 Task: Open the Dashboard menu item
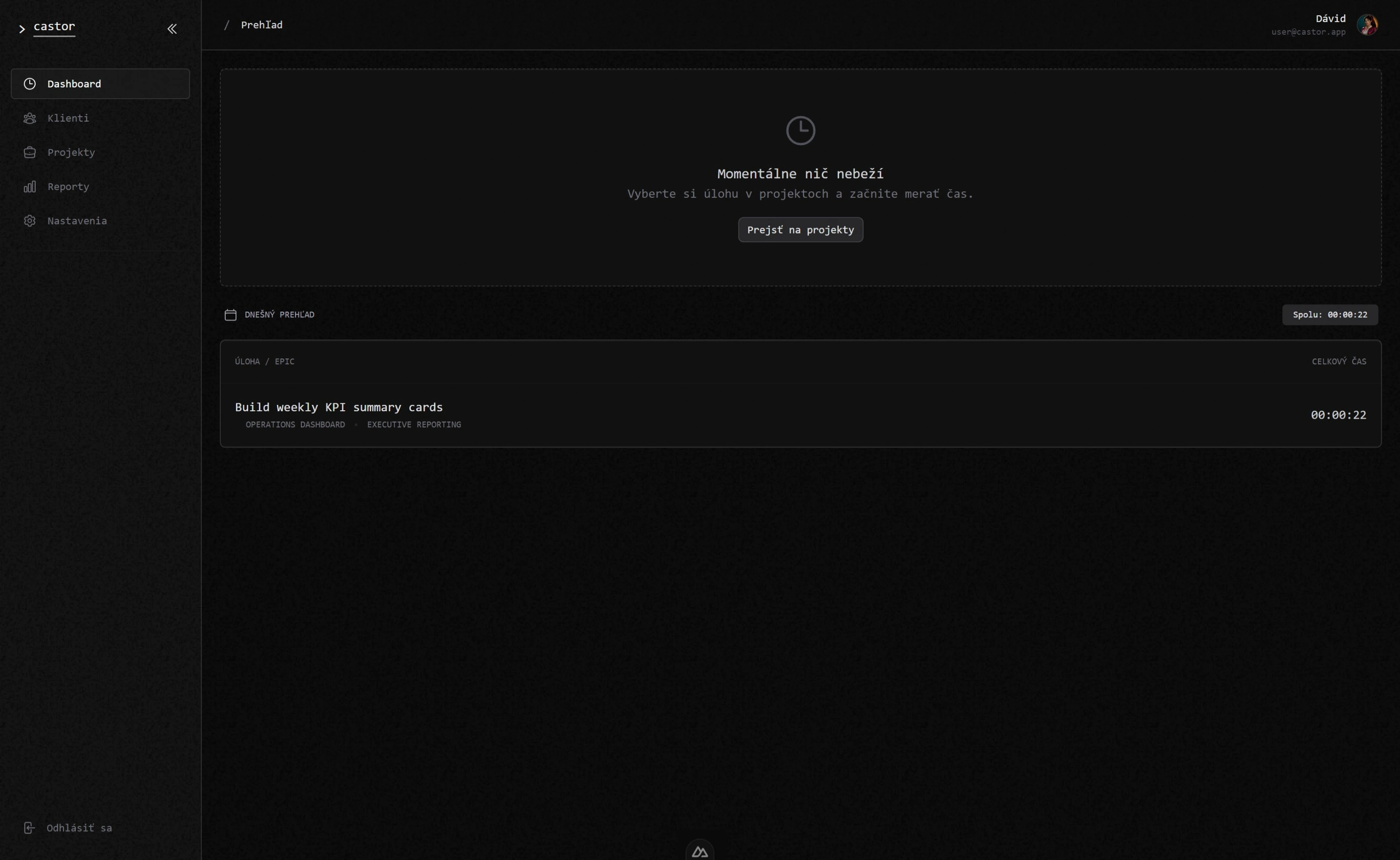tap(100, 84)
